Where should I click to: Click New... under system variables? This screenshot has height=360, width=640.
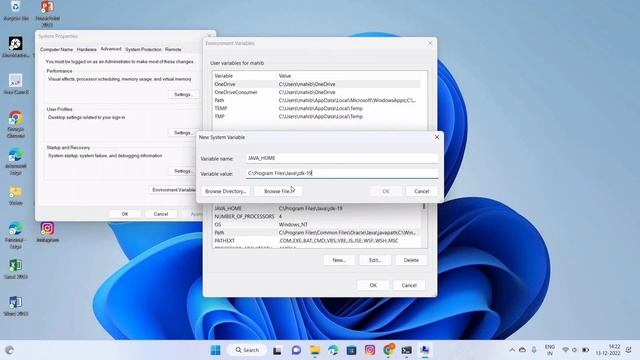pos(339,260)
